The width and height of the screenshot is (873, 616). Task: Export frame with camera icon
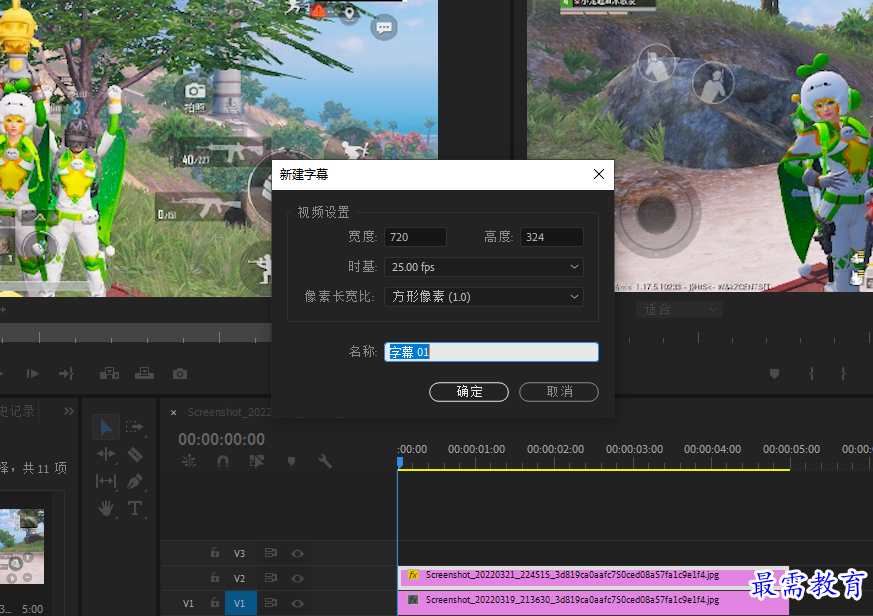(x=180, y=374)
